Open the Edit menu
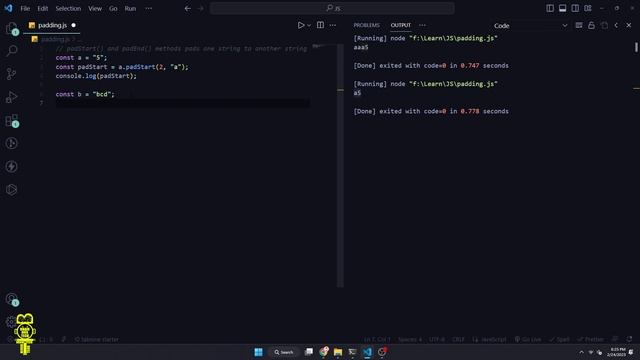Viewport: 640px width, 360px height. [42, 8]
